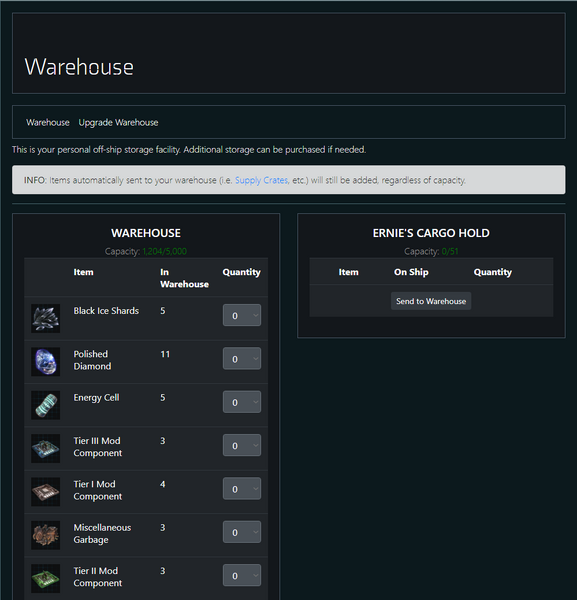This screenshot has height=600, width=577.
Task: Click the Warehouse page title
Action: click(x=79, y=67)
